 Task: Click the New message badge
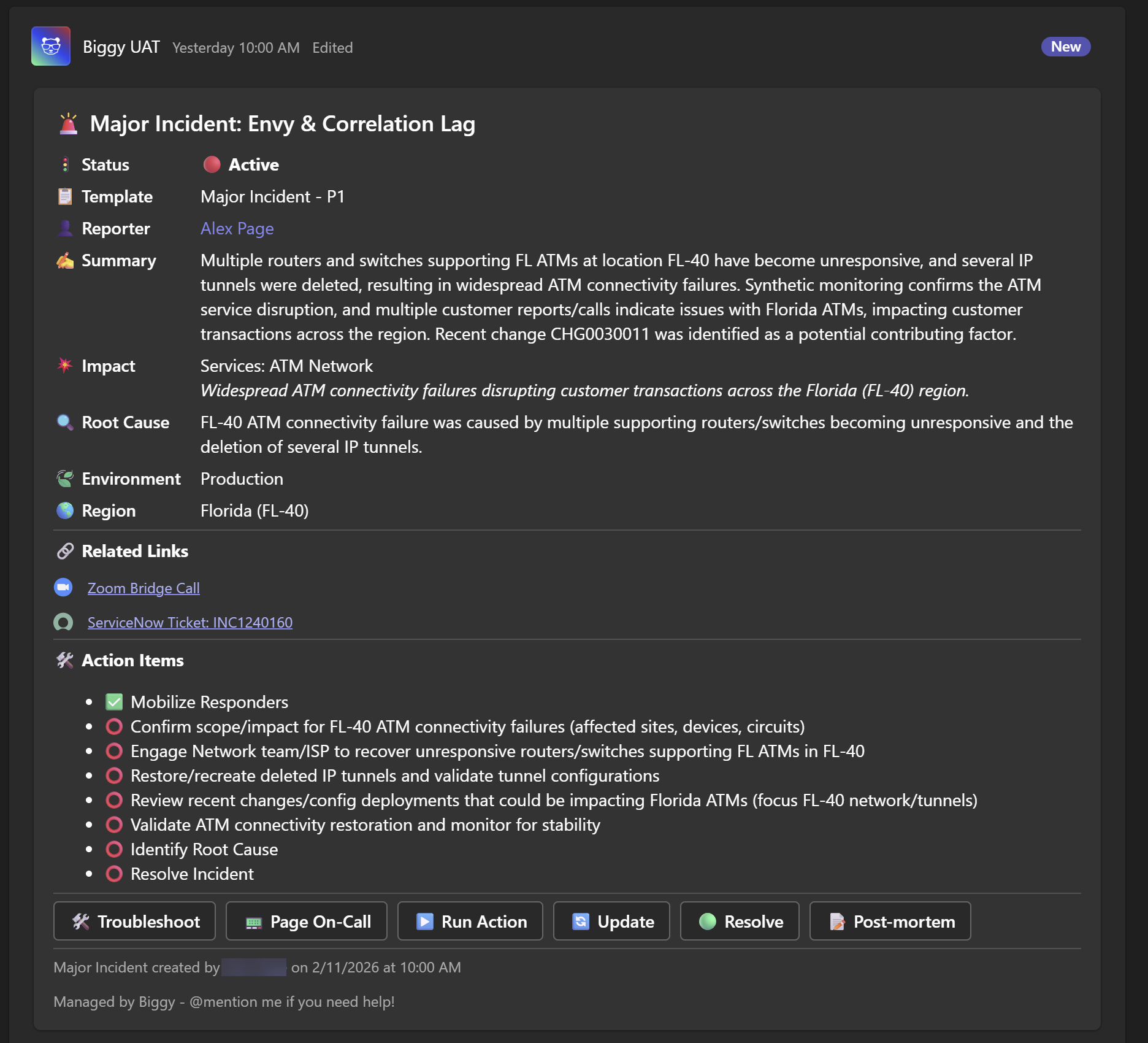click(x=1065, y=47)
